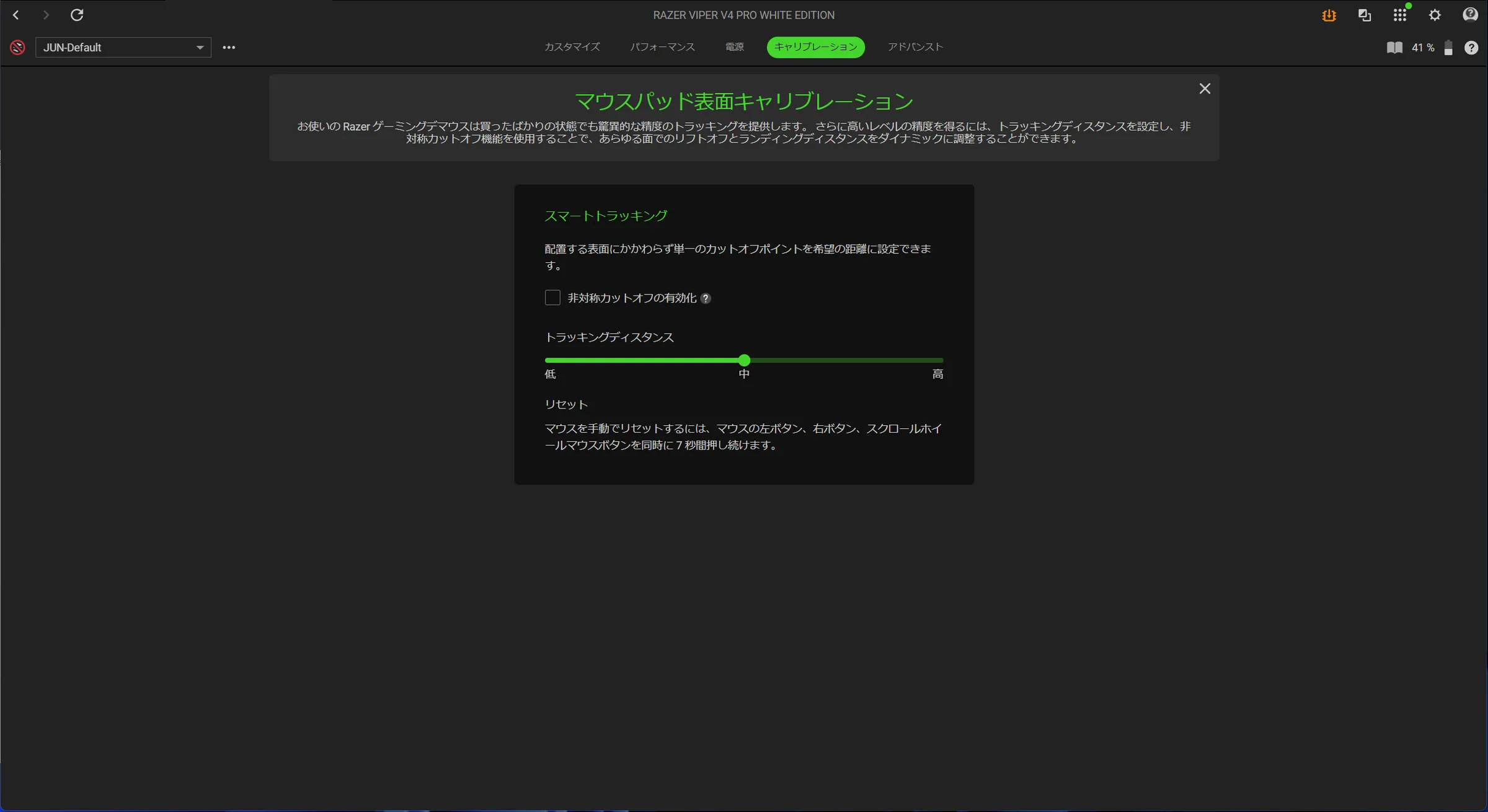Open the settings gear icon
This screenshot has height=812, width=1488.
pos(1435,15)
